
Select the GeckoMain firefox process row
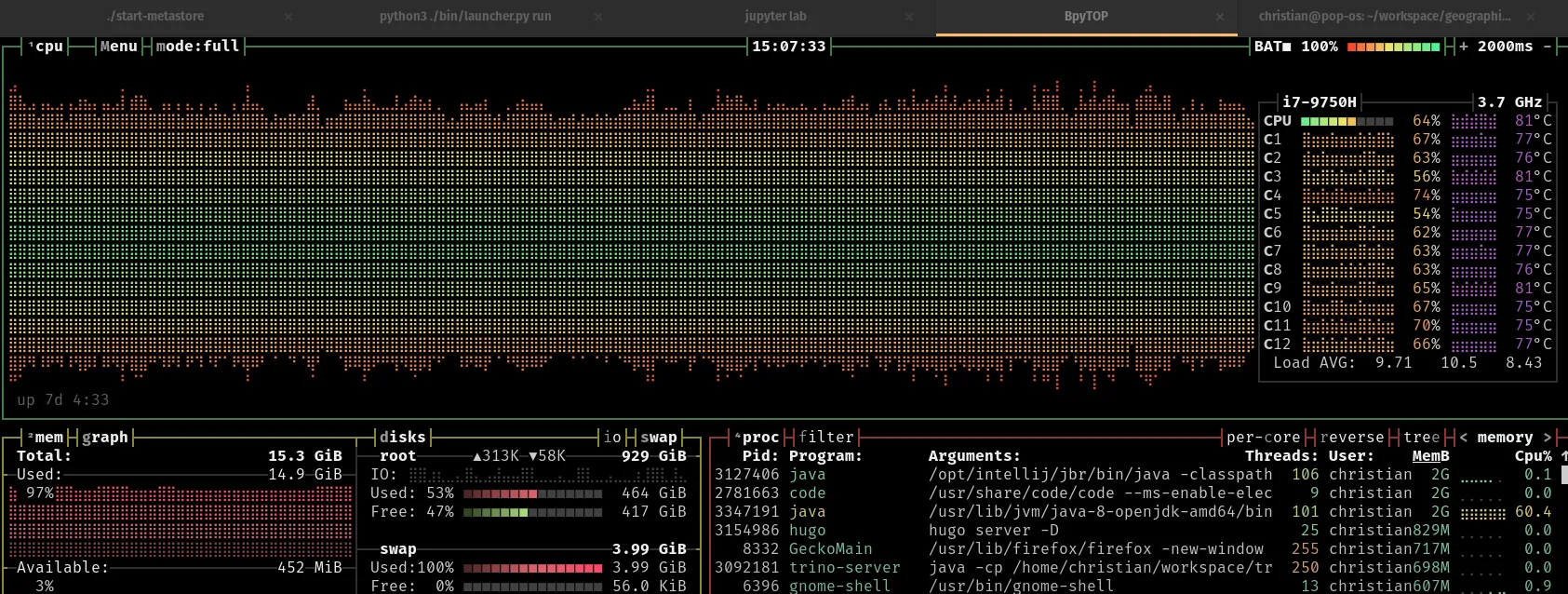click(1133, 549)
